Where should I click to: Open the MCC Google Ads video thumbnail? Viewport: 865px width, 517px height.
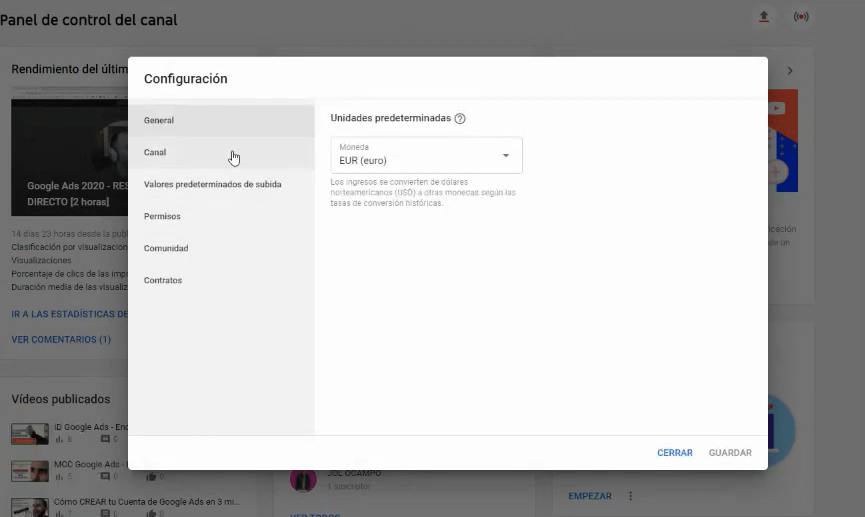(30, 471)
